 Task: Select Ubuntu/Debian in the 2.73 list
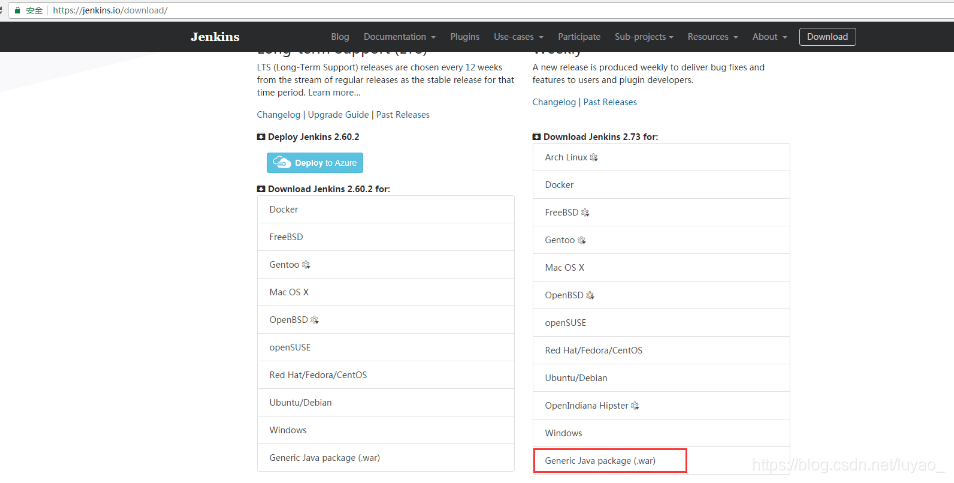(661, 378)
